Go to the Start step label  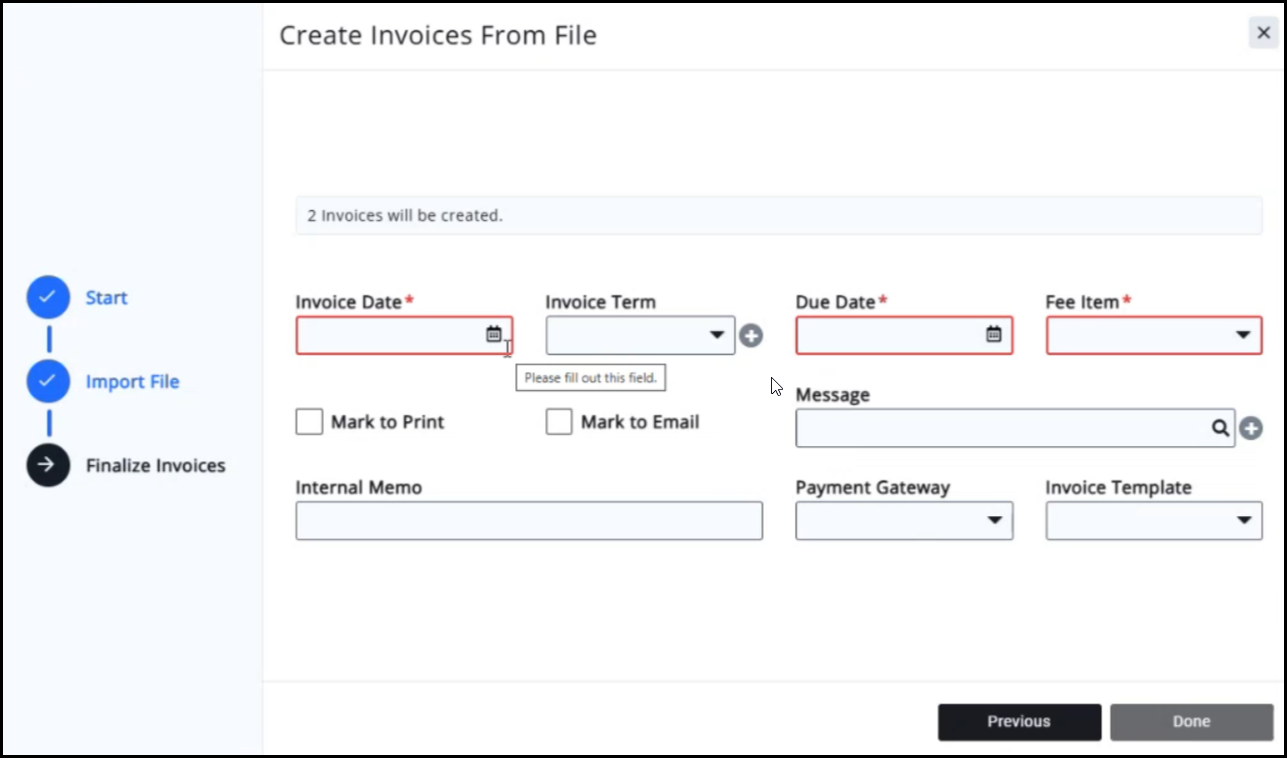106,298
